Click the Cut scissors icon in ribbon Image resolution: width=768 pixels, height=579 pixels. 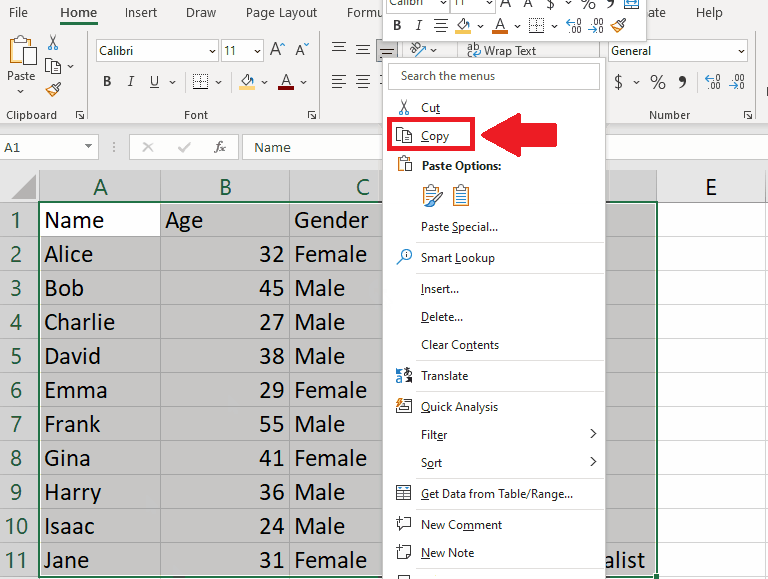53,42
